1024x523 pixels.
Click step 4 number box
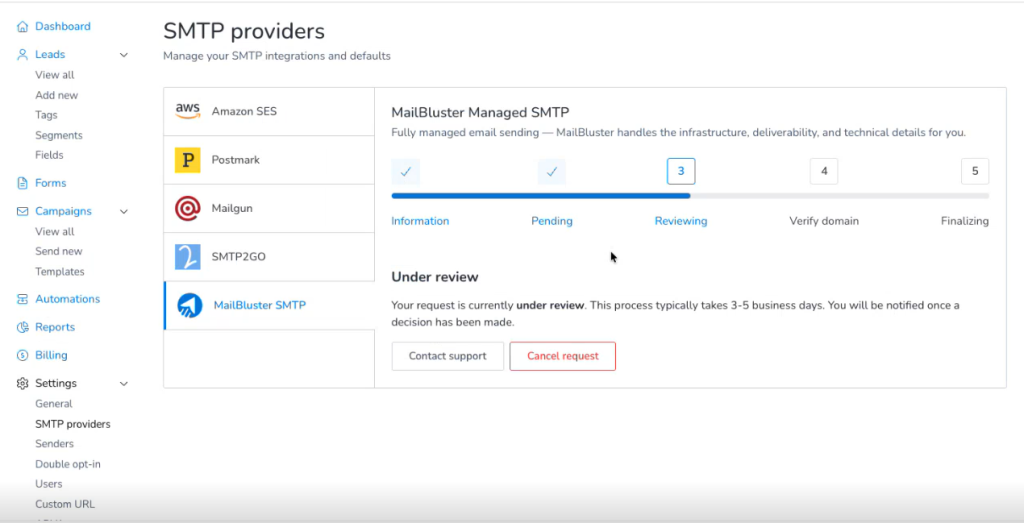coord(824,172)
